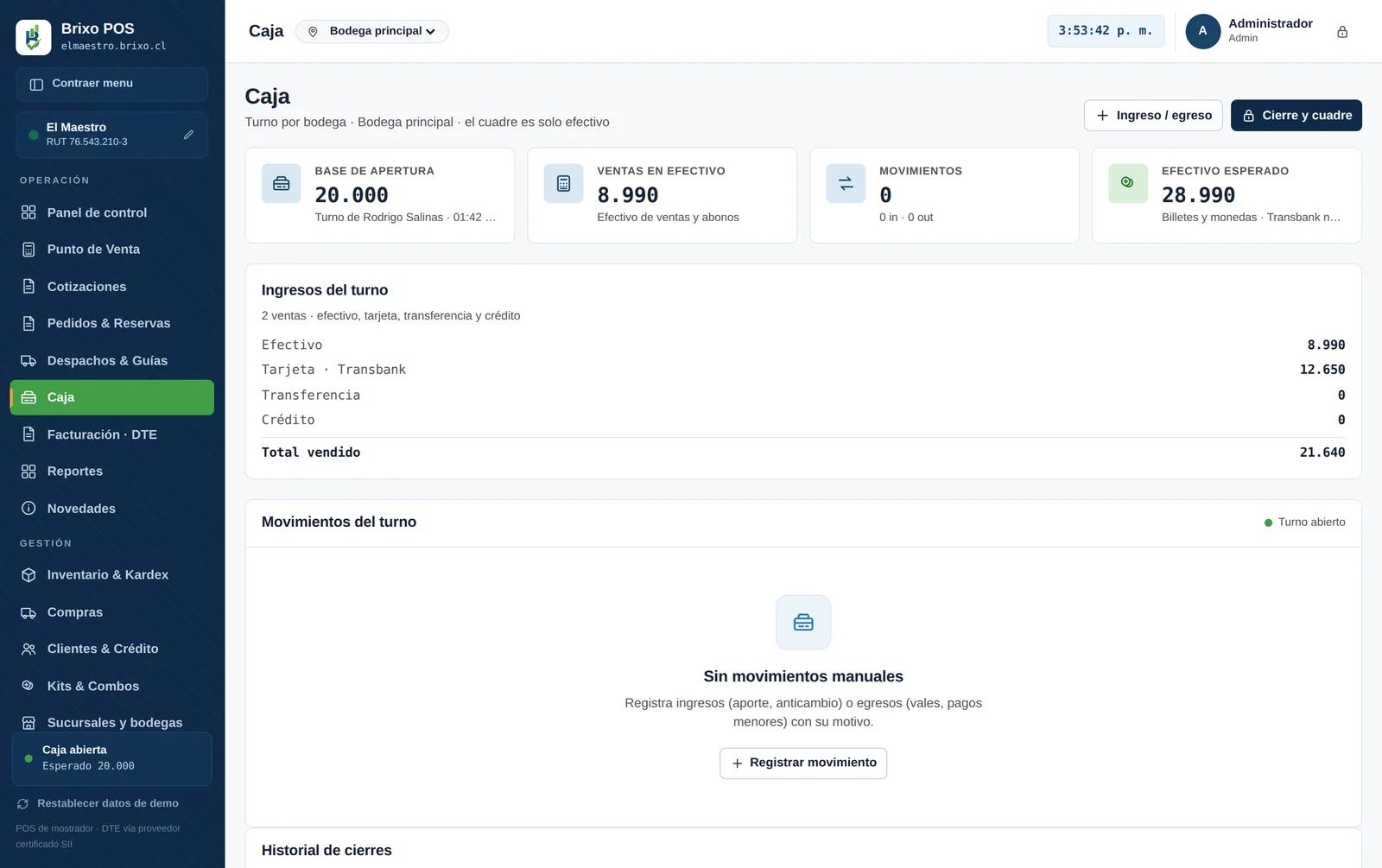Click the Kits & Combos icon
1382x868 pixels.
pyautogui.click(x=29, y=687)
